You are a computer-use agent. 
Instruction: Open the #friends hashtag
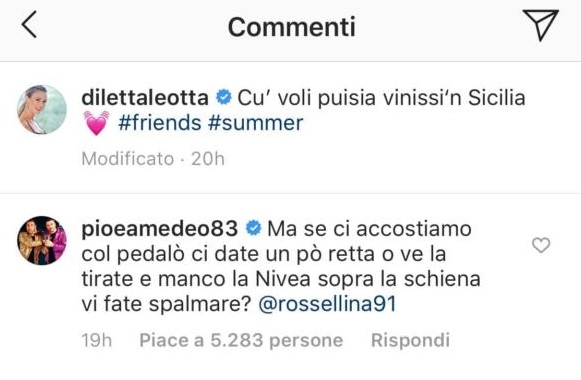coord(160,123)
